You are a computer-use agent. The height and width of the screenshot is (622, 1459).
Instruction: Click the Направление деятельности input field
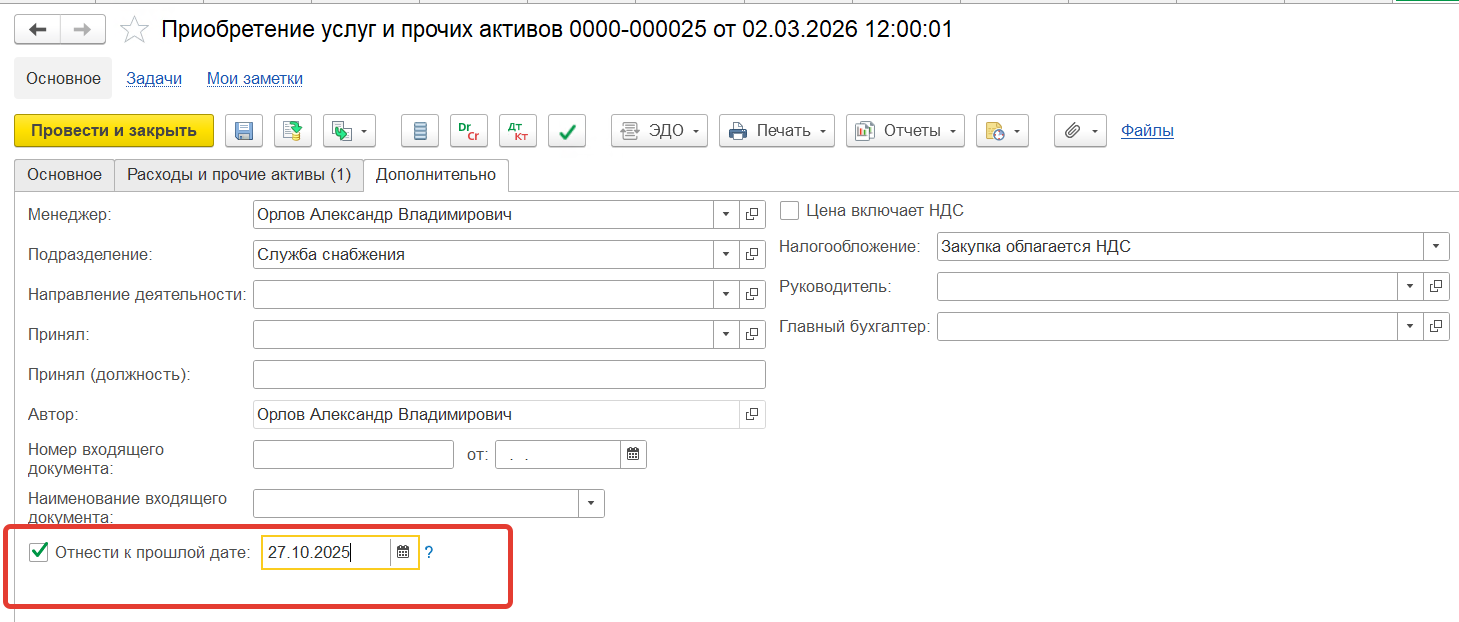pos(484,294)
